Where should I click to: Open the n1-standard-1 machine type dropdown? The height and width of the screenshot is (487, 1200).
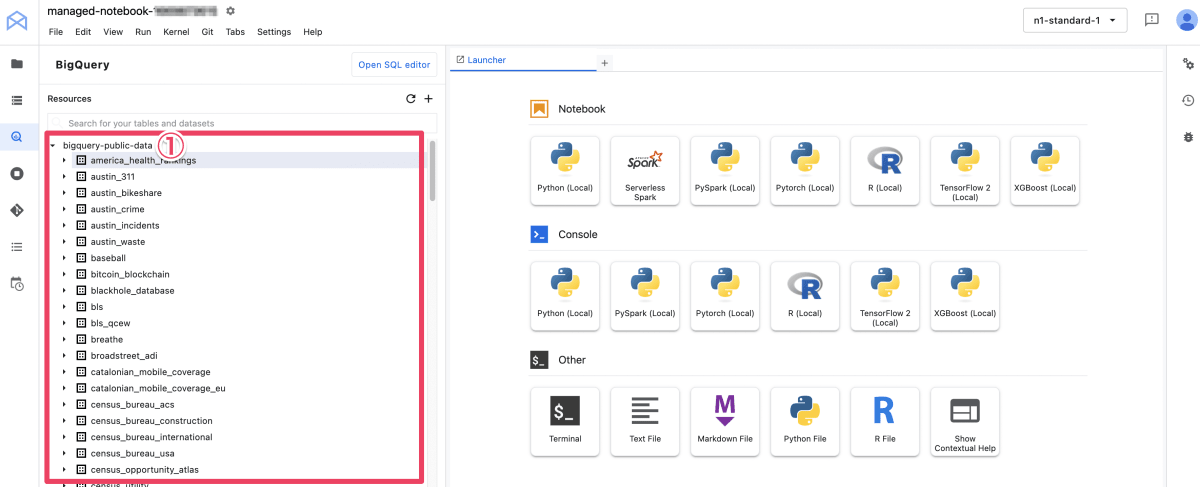coord(1075,20)
